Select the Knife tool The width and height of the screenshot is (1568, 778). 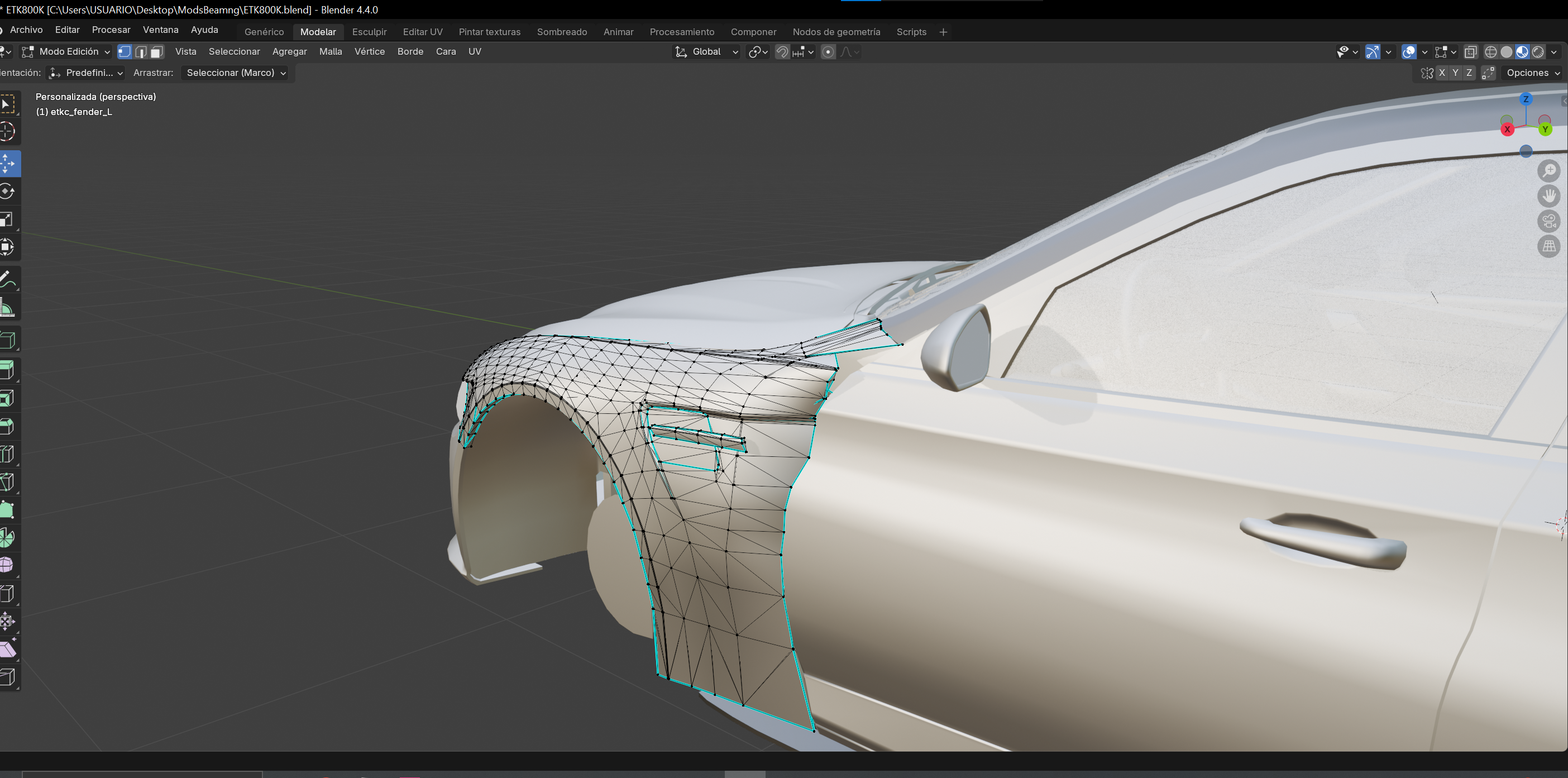click(x=7, y=481)
